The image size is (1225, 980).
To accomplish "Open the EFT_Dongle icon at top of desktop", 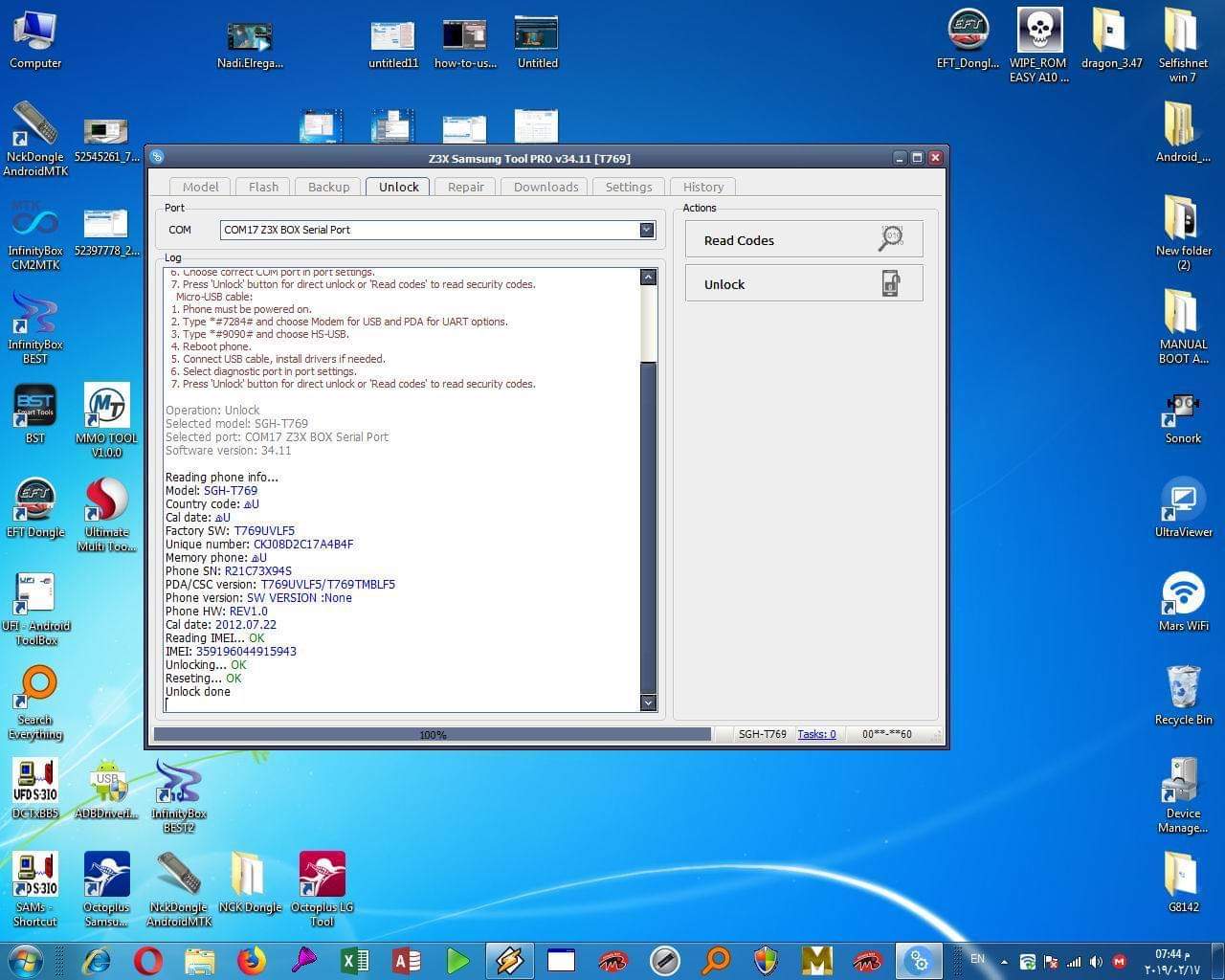I will (x=968, y=40).
